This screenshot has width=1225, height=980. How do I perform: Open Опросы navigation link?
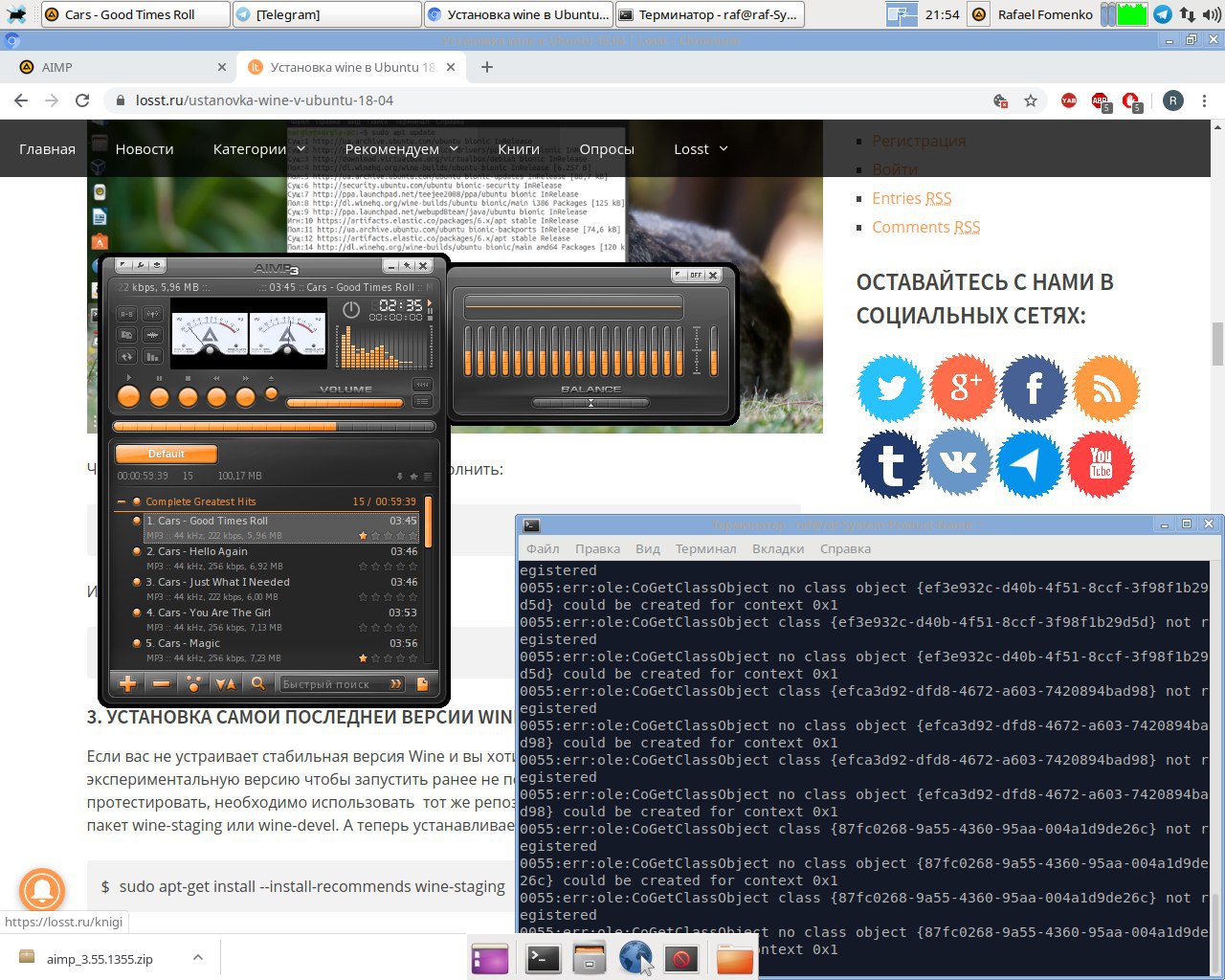pos(607,148)
